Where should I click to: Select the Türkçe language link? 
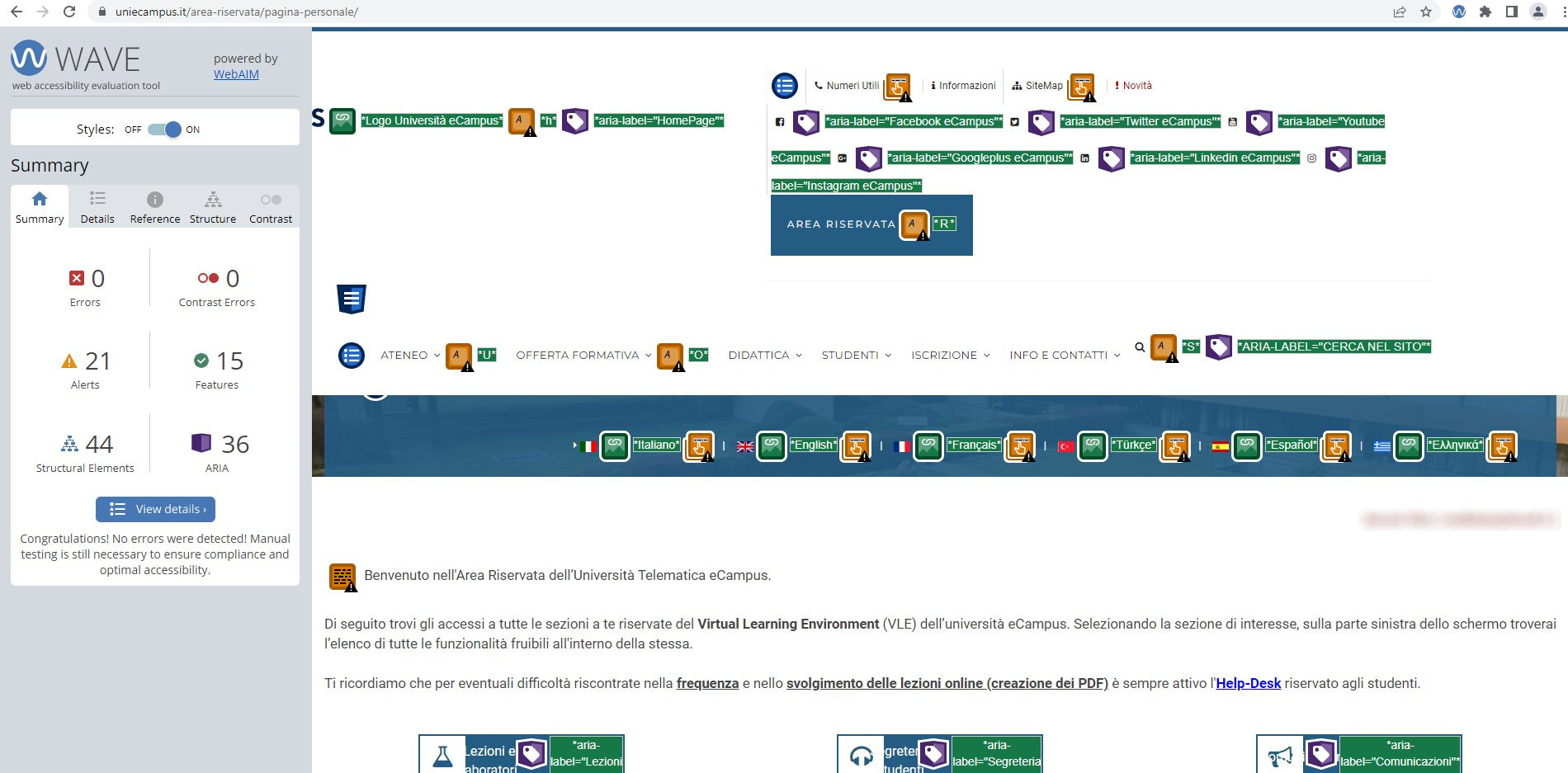pos(1134,445)
